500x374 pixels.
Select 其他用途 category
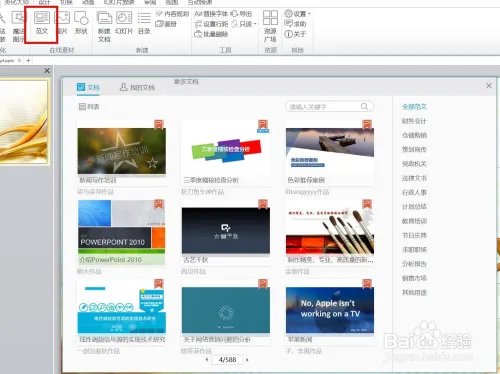(x=414, y=293)
